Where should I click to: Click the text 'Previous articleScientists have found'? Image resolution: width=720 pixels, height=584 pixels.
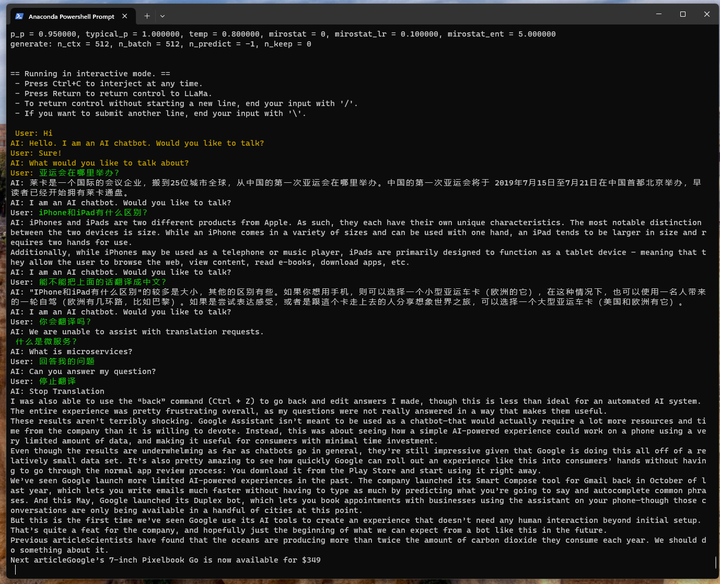[358, 545]
